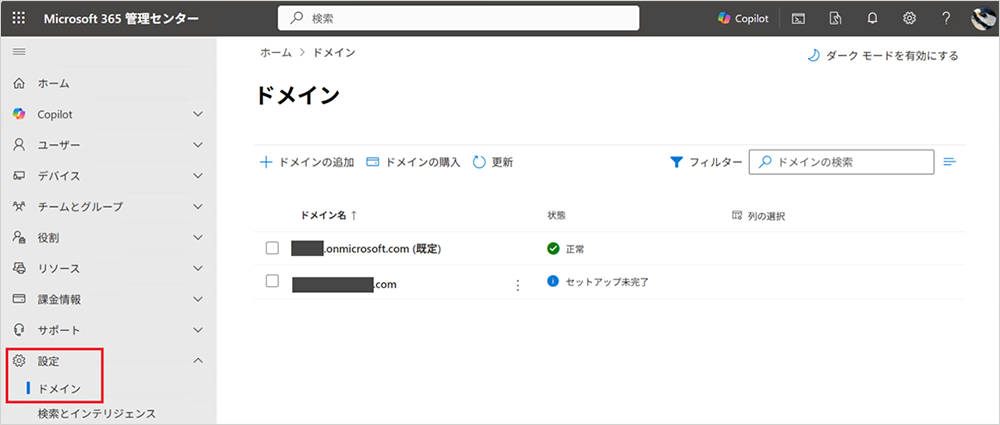
Task: Click the ユーザー person icon
Action: click(19, 145)
